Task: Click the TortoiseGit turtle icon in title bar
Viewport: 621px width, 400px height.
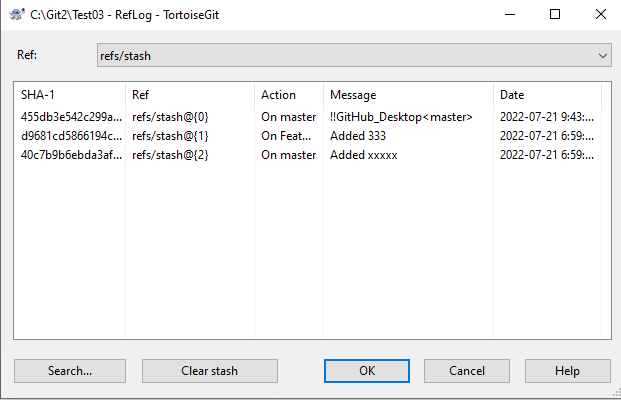Action: coord(16,15)
